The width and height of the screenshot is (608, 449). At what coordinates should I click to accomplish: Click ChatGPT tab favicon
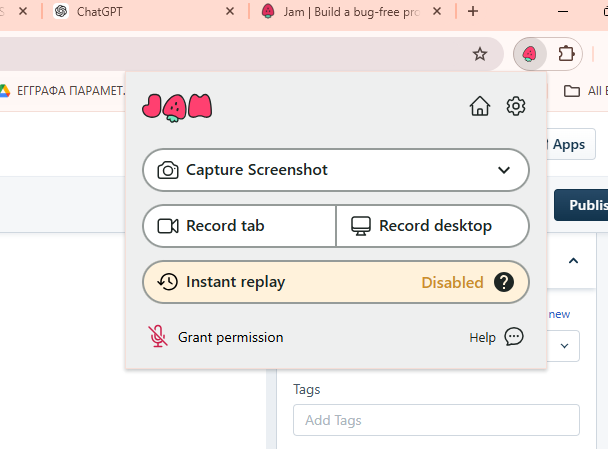click(x=61, y=11)
